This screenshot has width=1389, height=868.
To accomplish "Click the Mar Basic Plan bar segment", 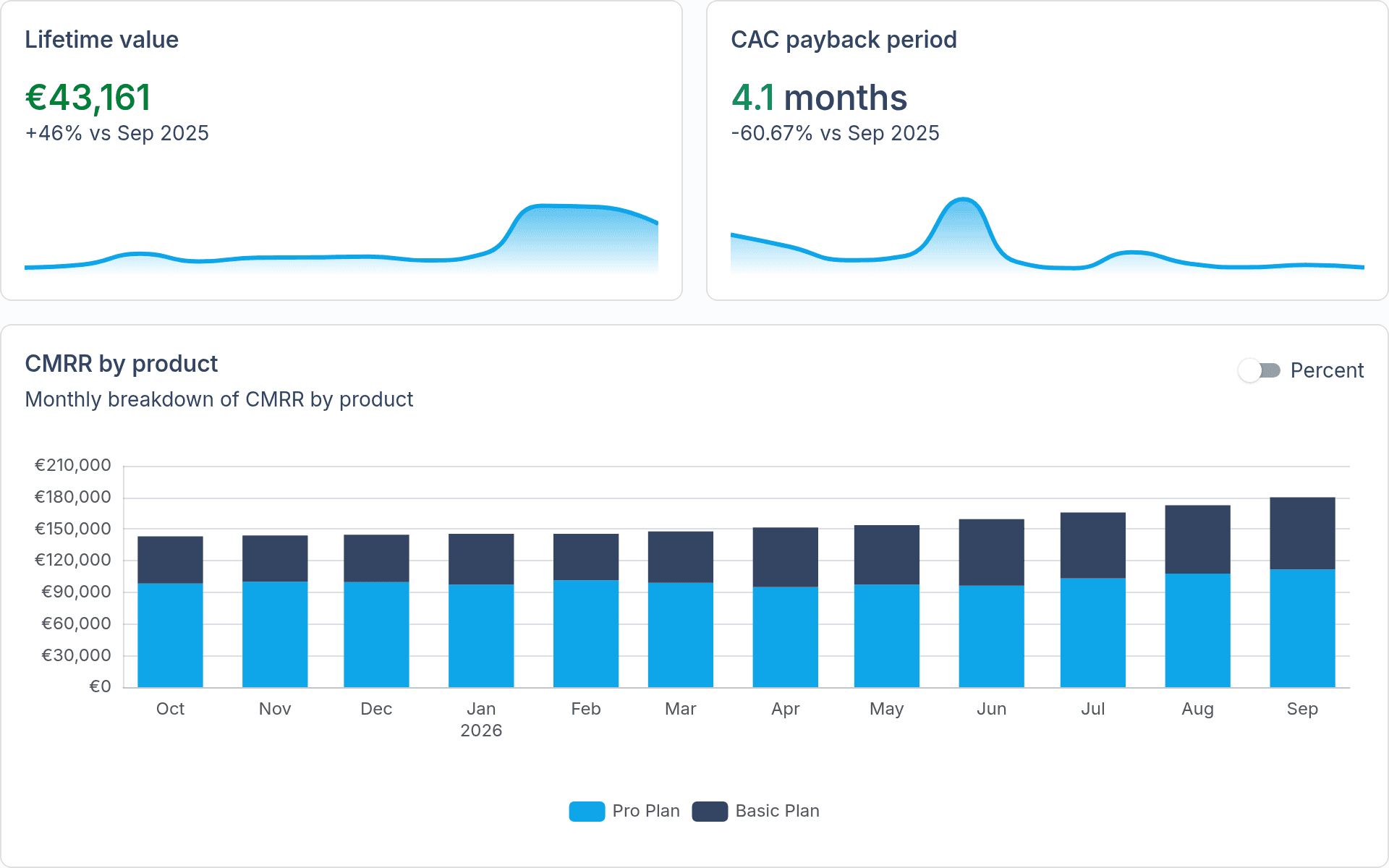I will pyautogui.click(x=680, y=557).
